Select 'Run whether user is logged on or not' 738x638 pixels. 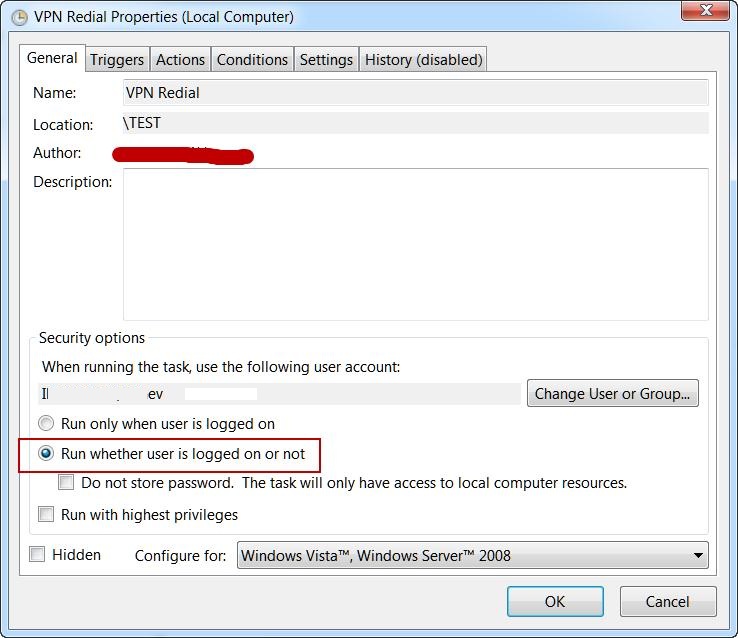pos(46,454)
